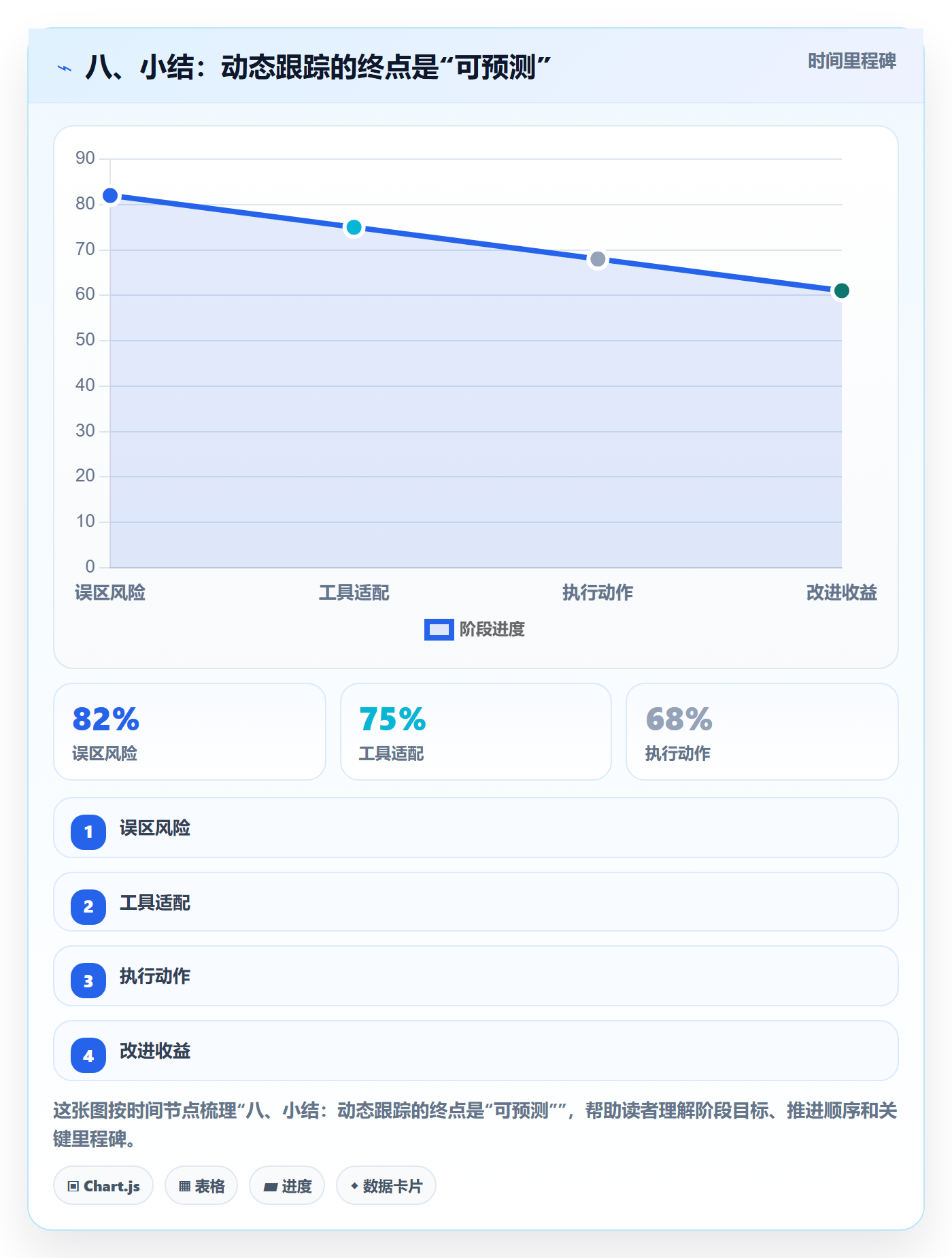
Task: Click the lightning bolt icon beside the title
Action: pos(65,68)
